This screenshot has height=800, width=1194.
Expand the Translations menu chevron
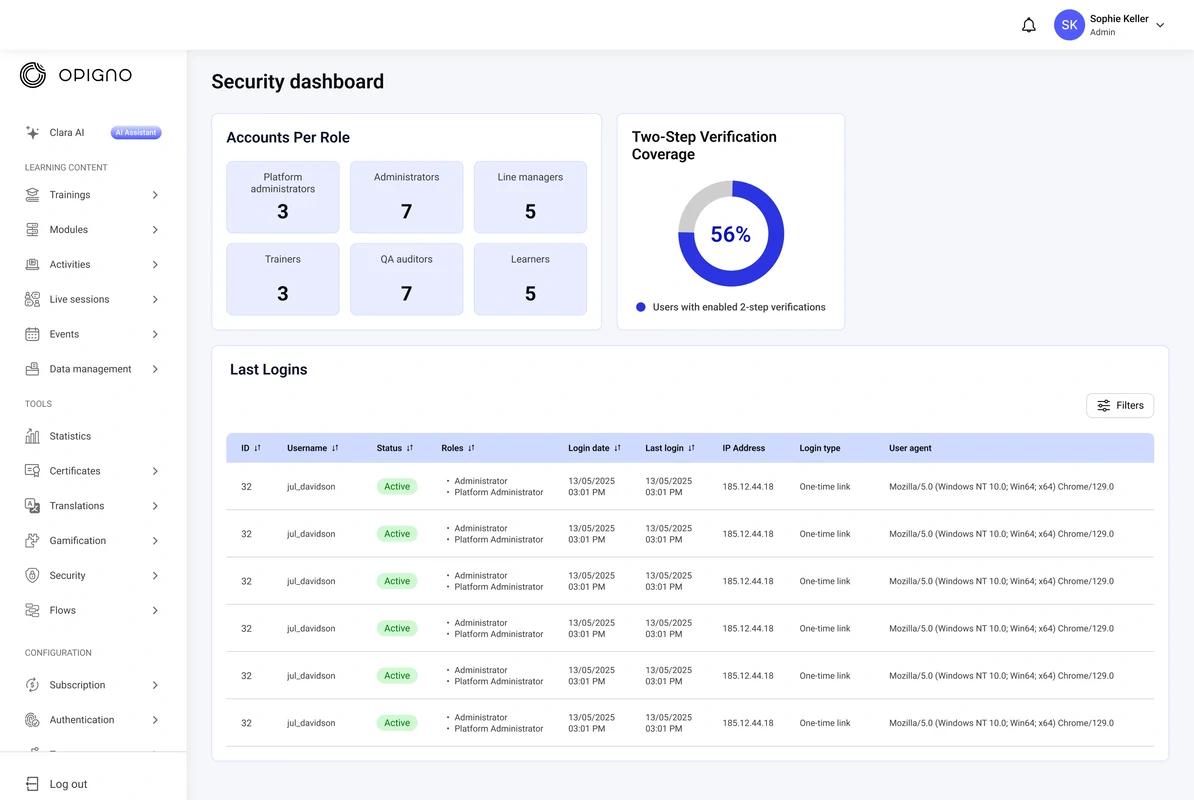tap(155, 505)
